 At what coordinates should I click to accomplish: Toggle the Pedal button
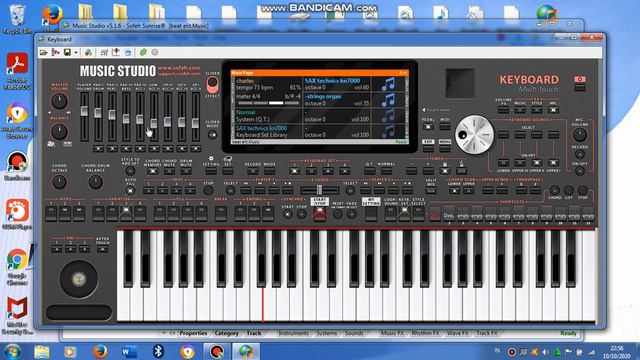[x=428, y=127]
